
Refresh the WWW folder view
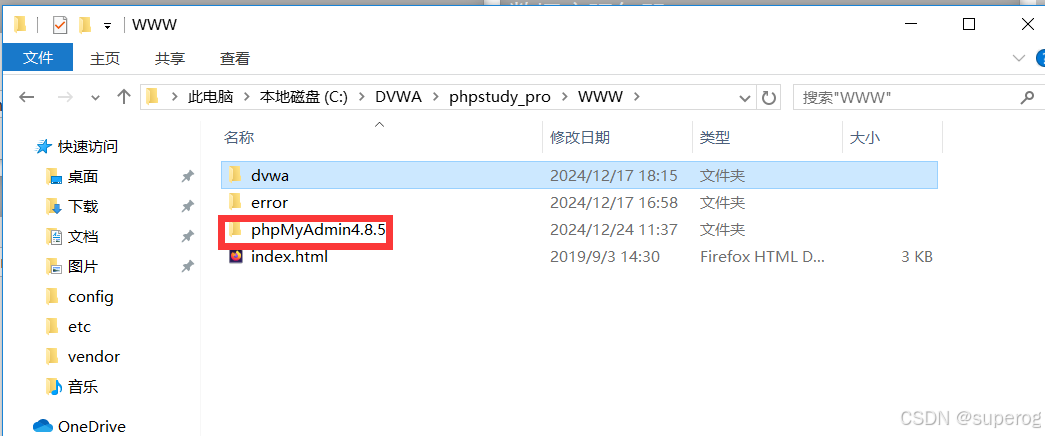point(768,98)
